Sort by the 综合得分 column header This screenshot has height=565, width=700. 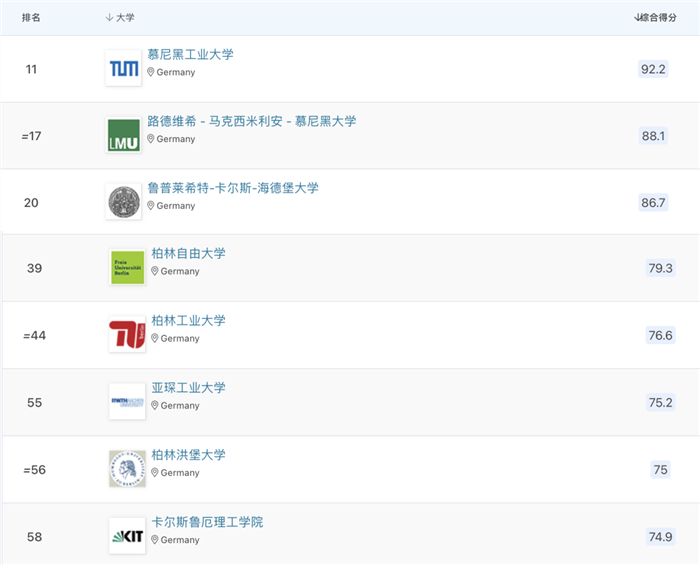pyautogui.click(x=655, y=17)
